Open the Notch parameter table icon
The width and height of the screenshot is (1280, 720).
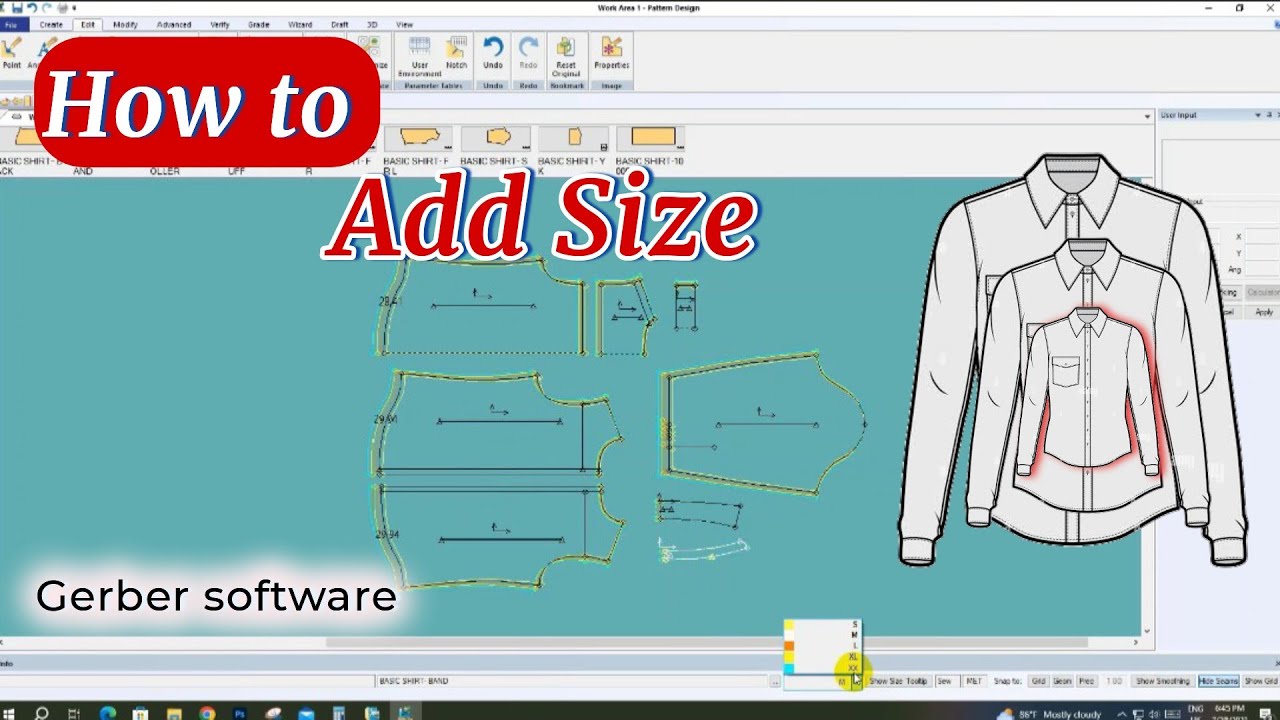[x=456, y=52]
